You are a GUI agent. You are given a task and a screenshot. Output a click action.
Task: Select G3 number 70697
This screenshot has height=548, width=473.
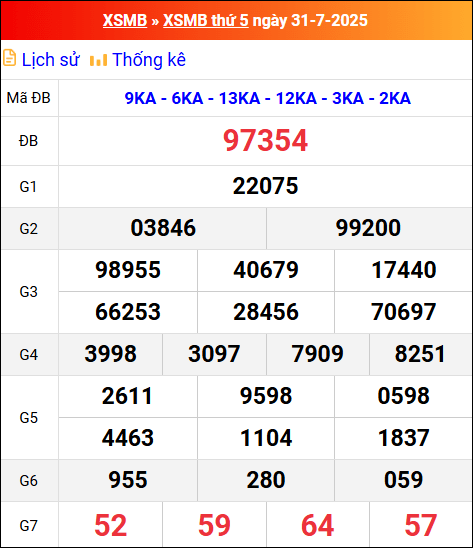(x=403, y=312)
